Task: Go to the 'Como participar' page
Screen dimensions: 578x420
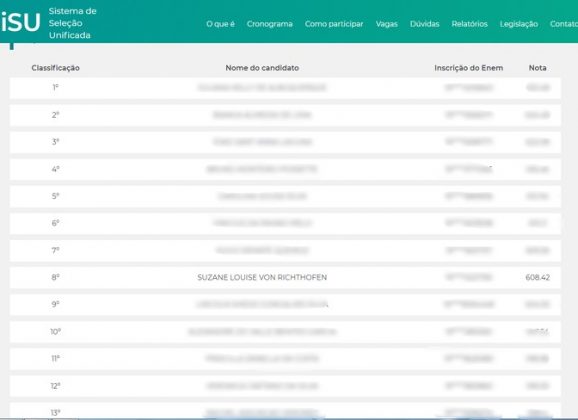Action: (x=334, y=24)
